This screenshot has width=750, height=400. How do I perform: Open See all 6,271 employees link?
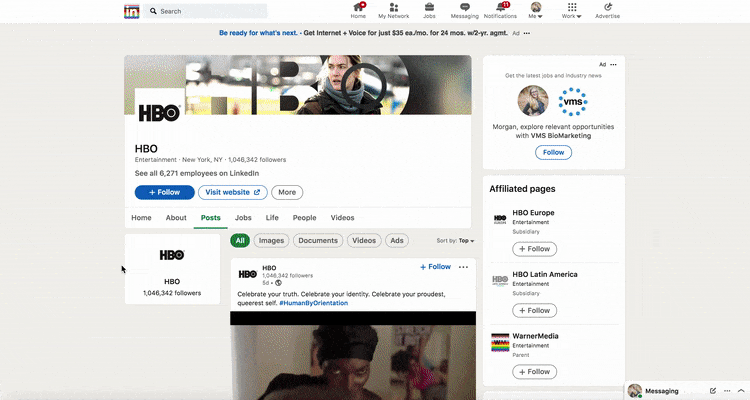(x=197, y=173)
